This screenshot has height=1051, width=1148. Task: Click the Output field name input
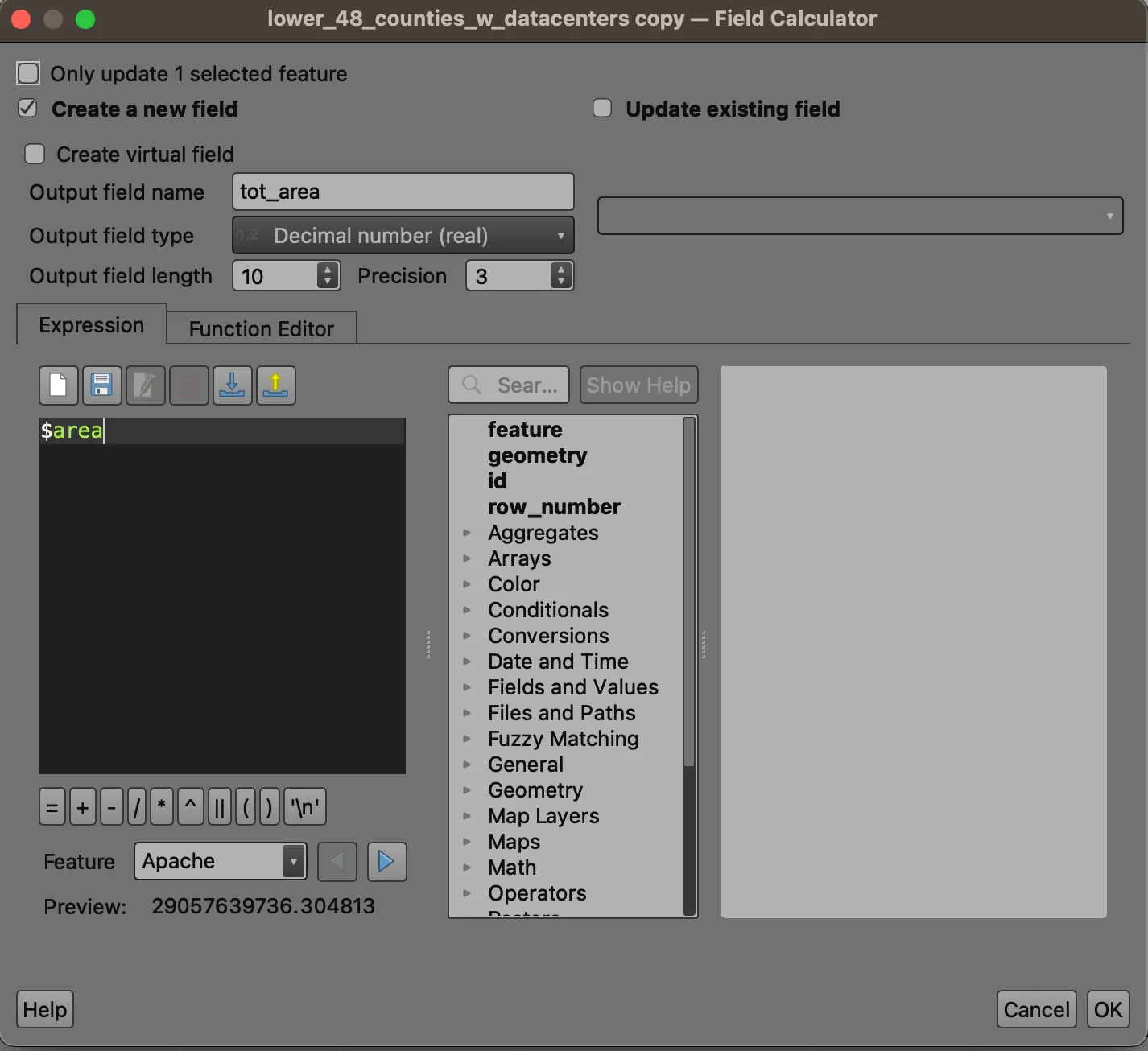click(x=403, y=192)
